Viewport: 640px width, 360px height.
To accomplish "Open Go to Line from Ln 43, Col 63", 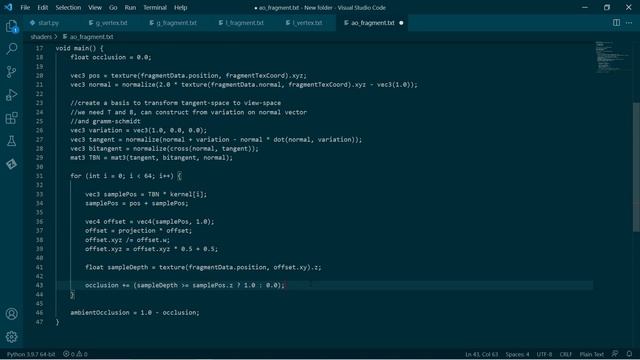I will (482, 354).
